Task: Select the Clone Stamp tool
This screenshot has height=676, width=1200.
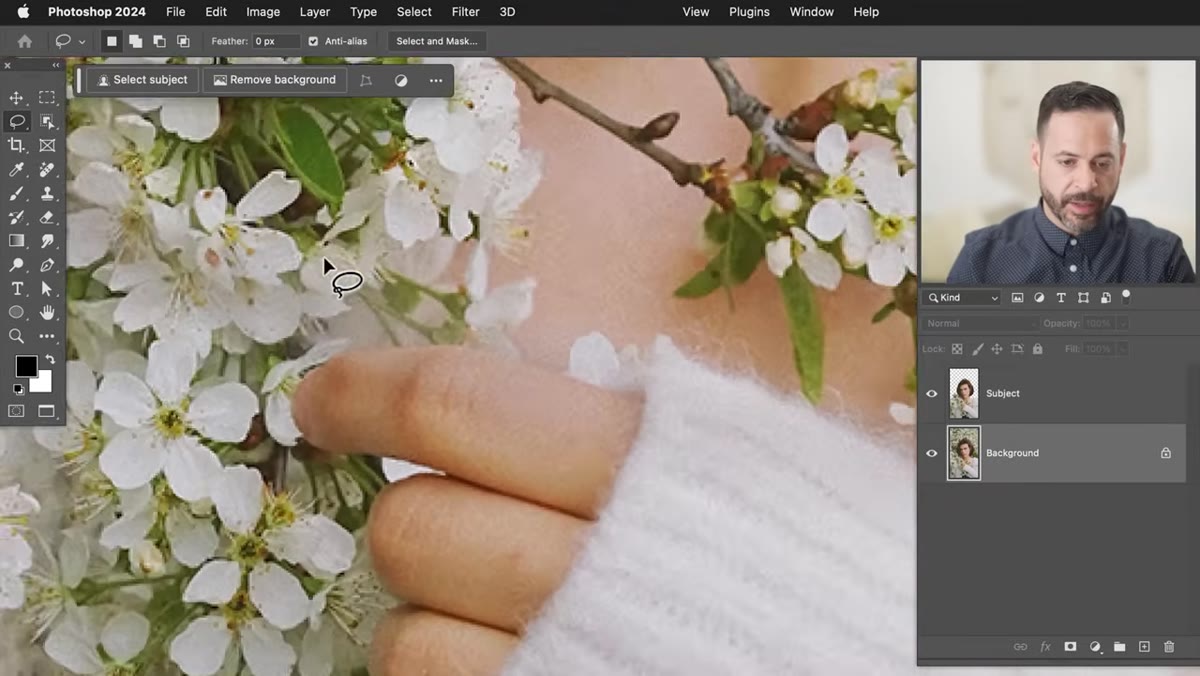Action: pos(47,194)
